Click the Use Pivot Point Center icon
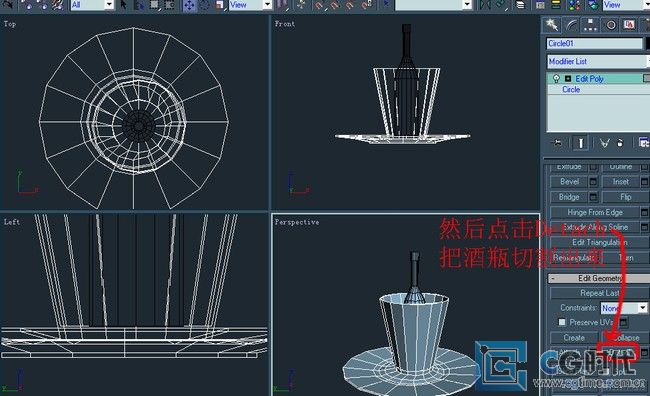Viewport: 650px width, 396px height. tap(282, 5)
